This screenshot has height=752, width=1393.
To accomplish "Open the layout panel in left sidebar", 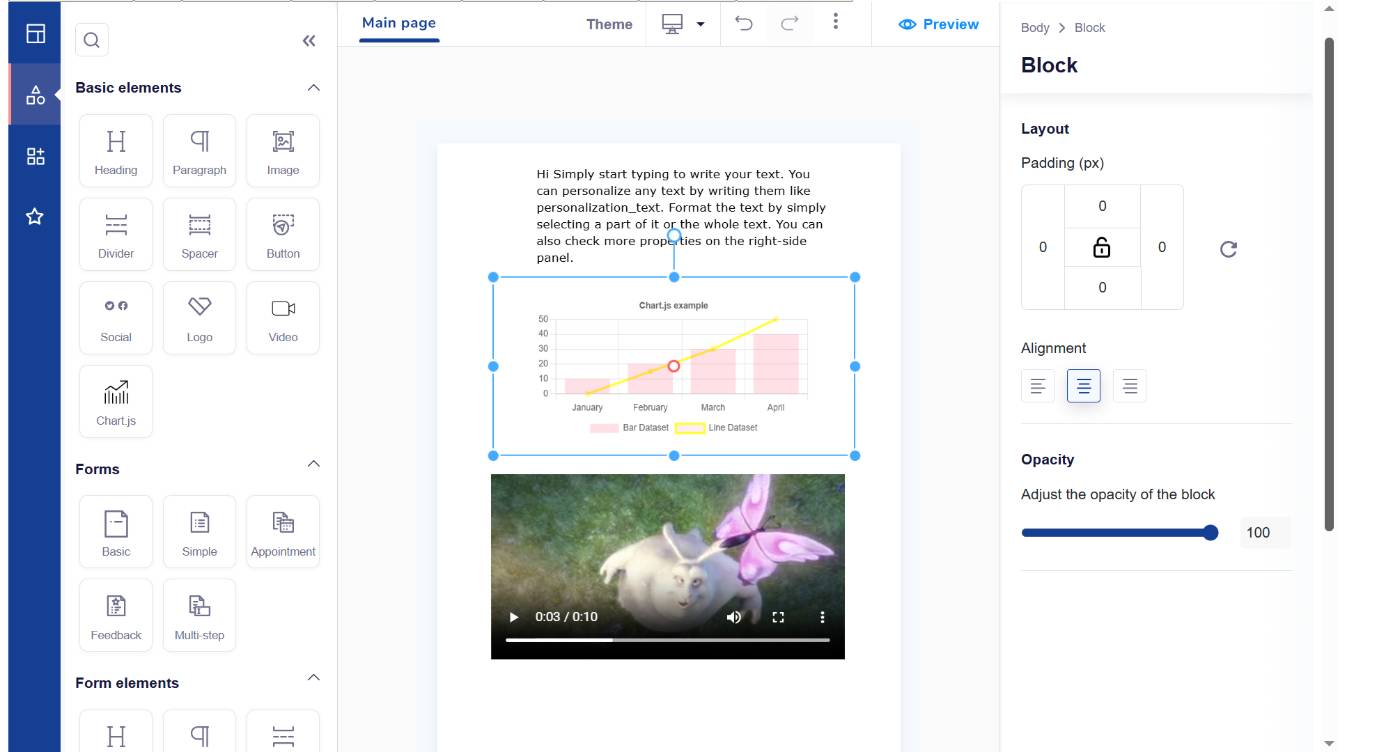I will (35, 33).
